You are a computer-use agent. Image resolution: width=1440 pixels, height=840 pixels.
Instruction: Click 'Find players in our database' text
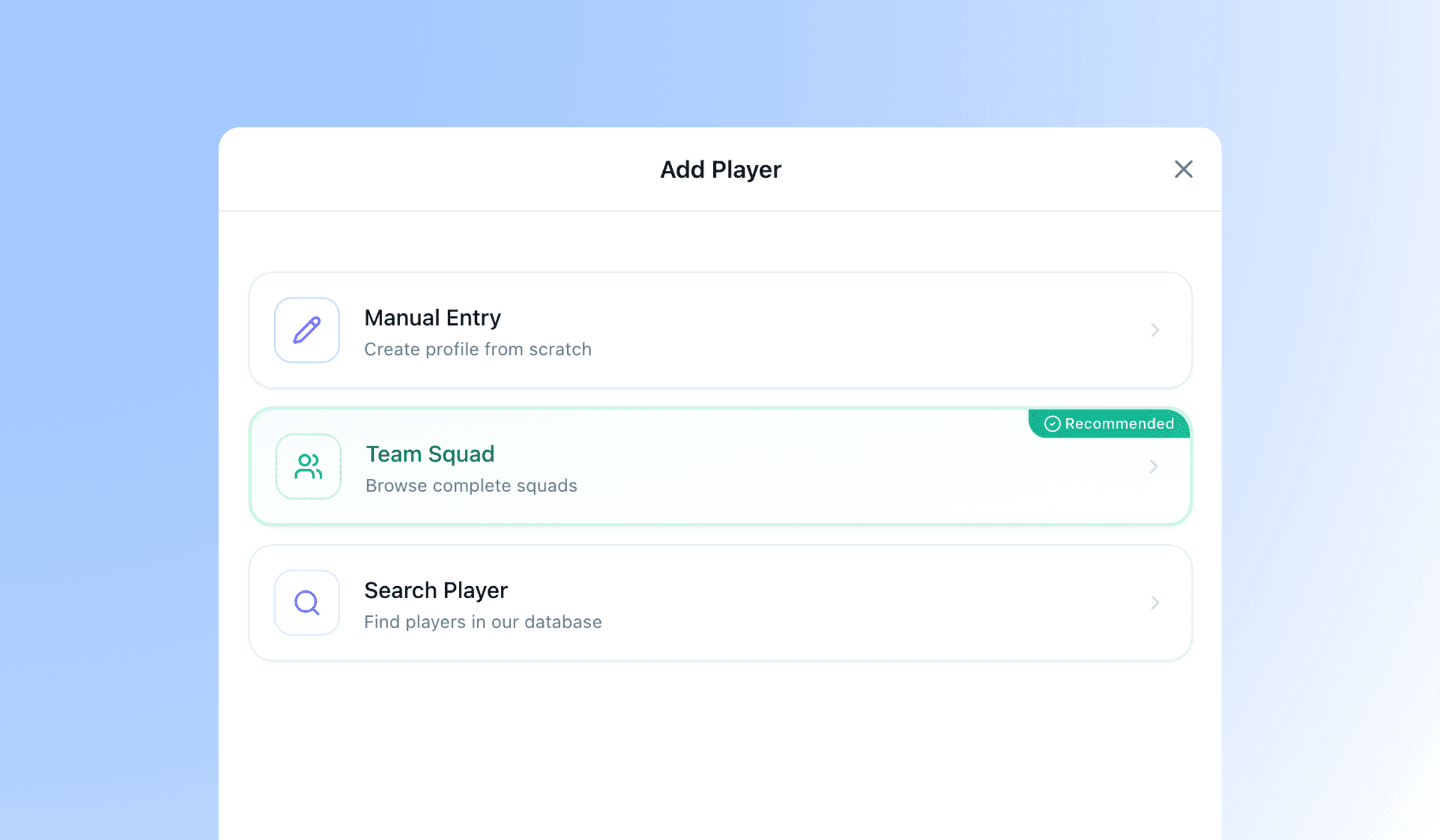pyautogui.click(x=483, y=622)
